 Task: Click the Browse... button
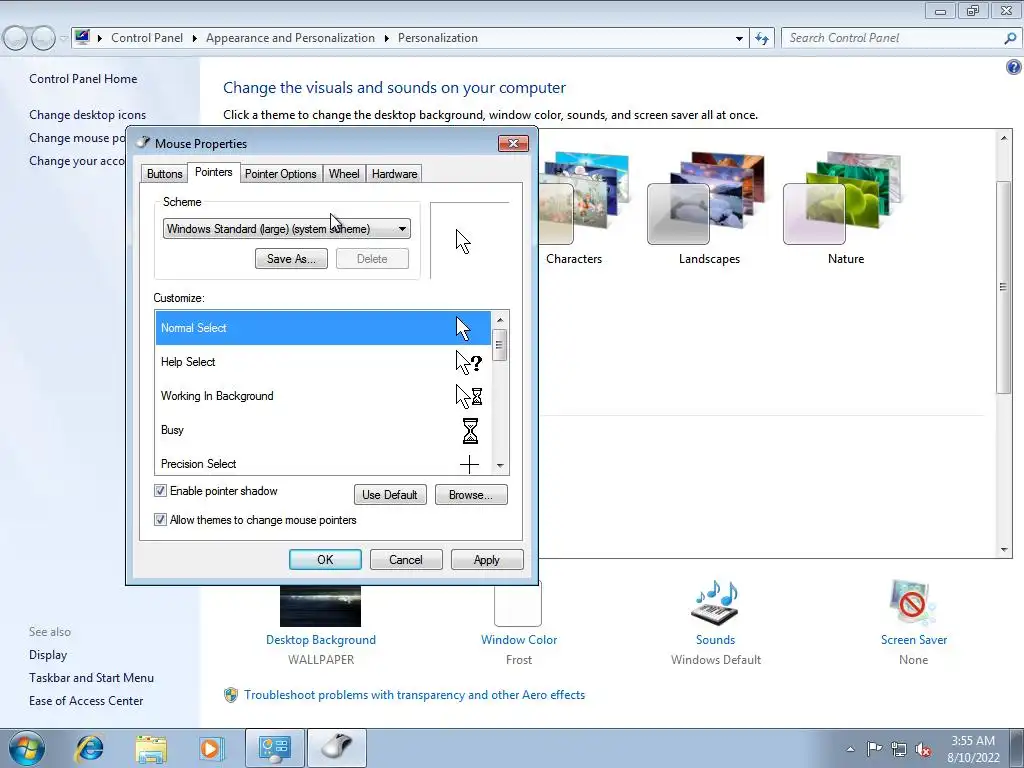coord(471,495)
